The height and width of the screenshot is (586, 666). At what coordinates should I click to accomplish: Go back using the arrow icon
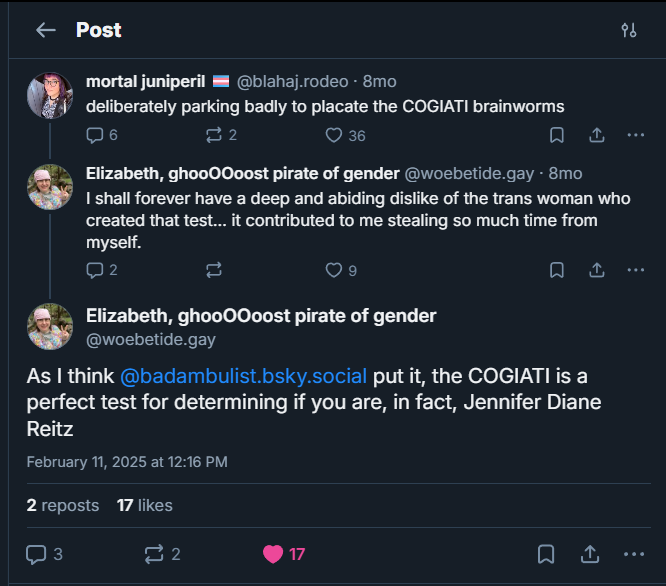coord(45,30)
